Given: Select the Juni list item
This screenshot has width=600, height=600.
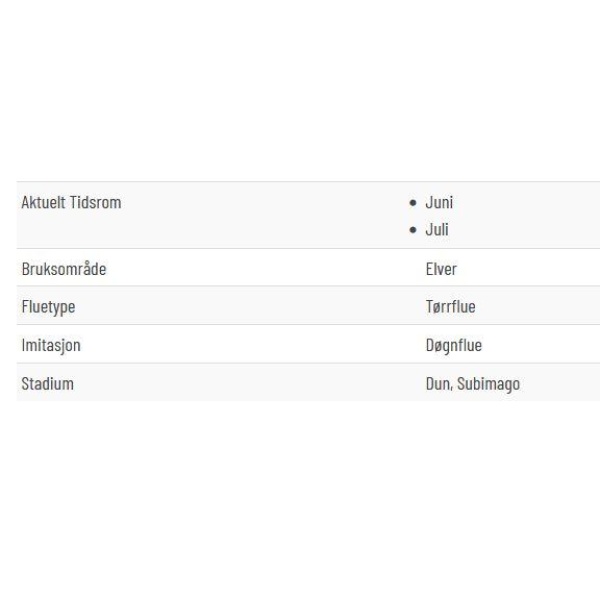Looking at the screenshot, I should point(439,202).
